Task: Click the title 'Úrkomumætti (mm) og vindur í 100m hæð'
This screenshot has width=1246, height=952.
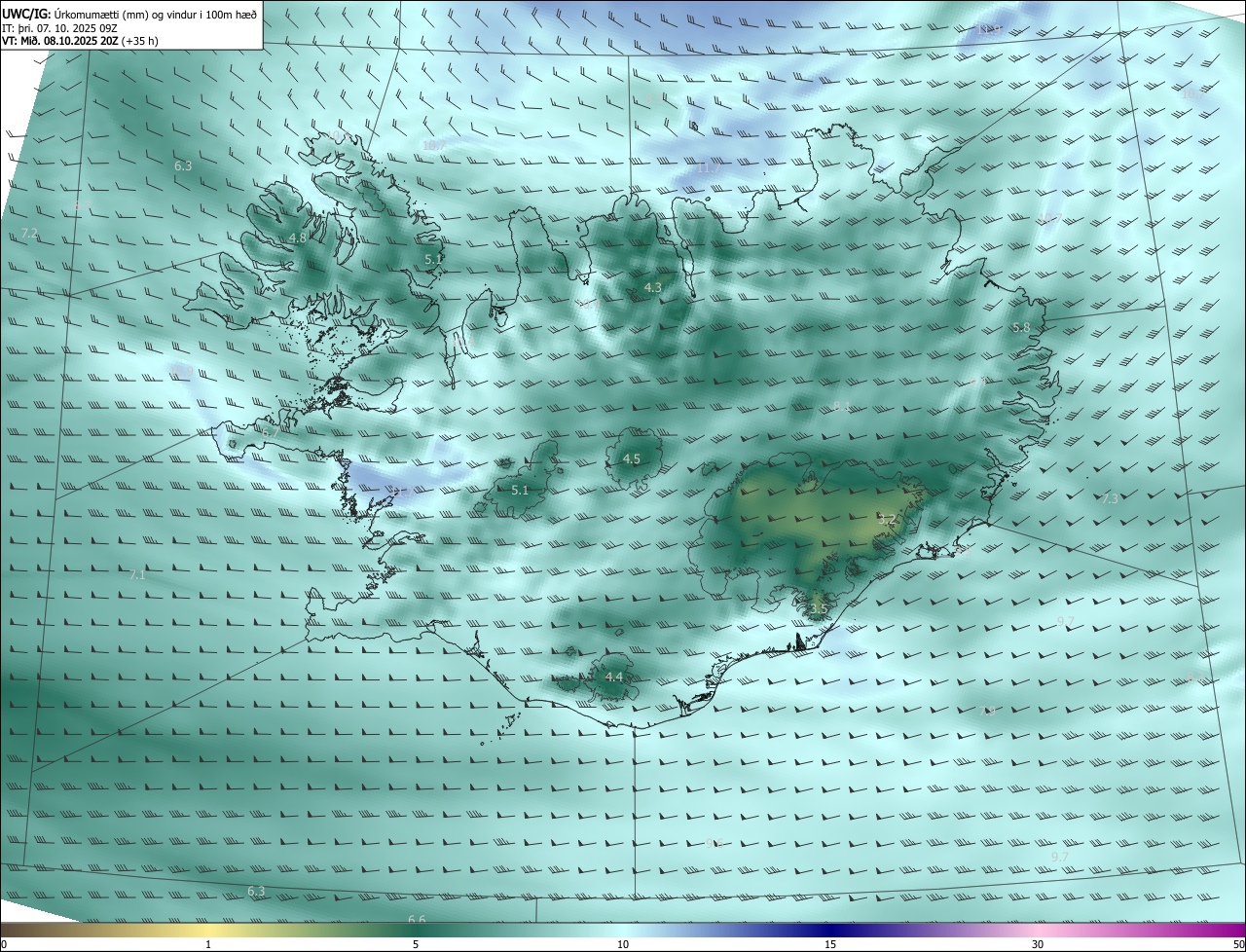Action: tap(155, 14)
